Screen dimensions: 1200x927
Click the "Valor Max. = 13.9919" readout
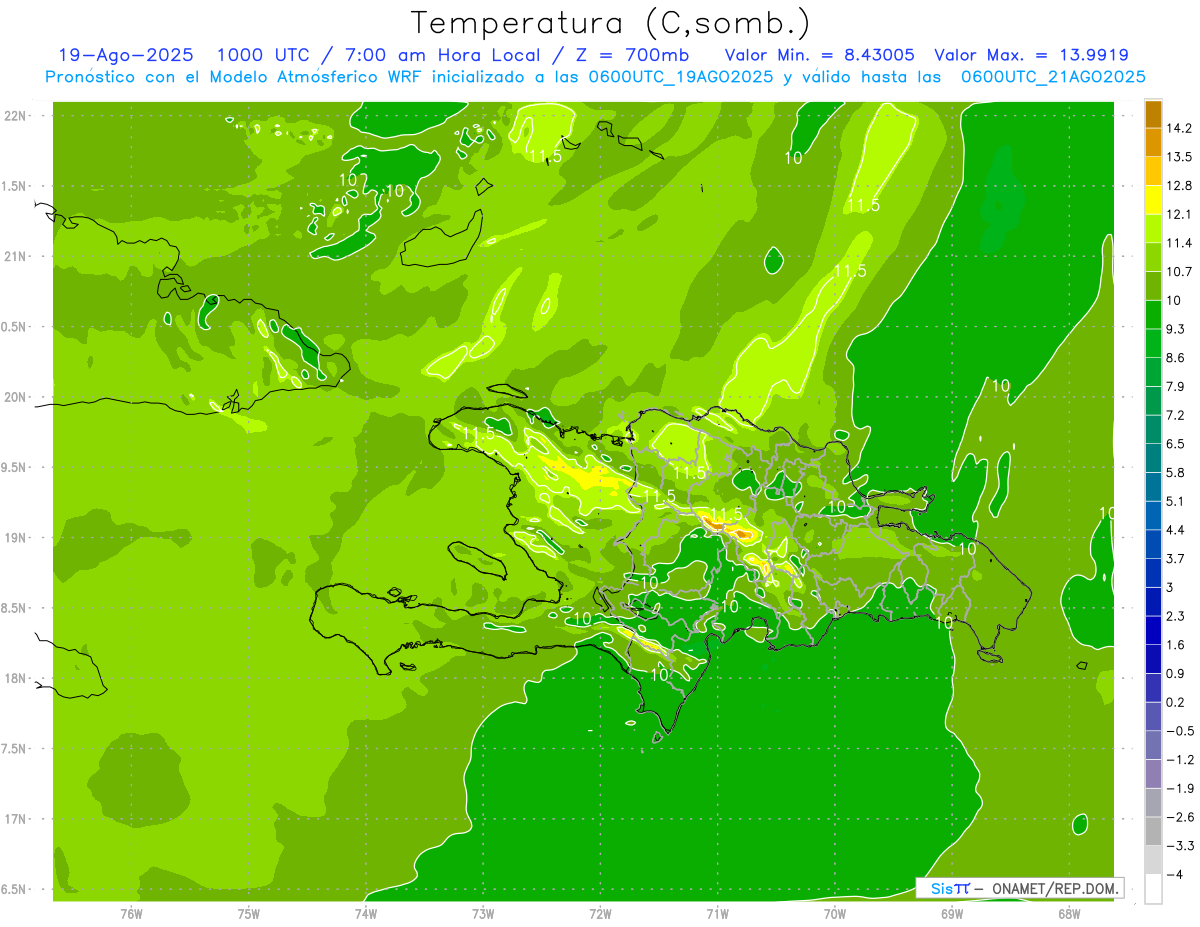pyautogui.click(x=1031, y=55)
